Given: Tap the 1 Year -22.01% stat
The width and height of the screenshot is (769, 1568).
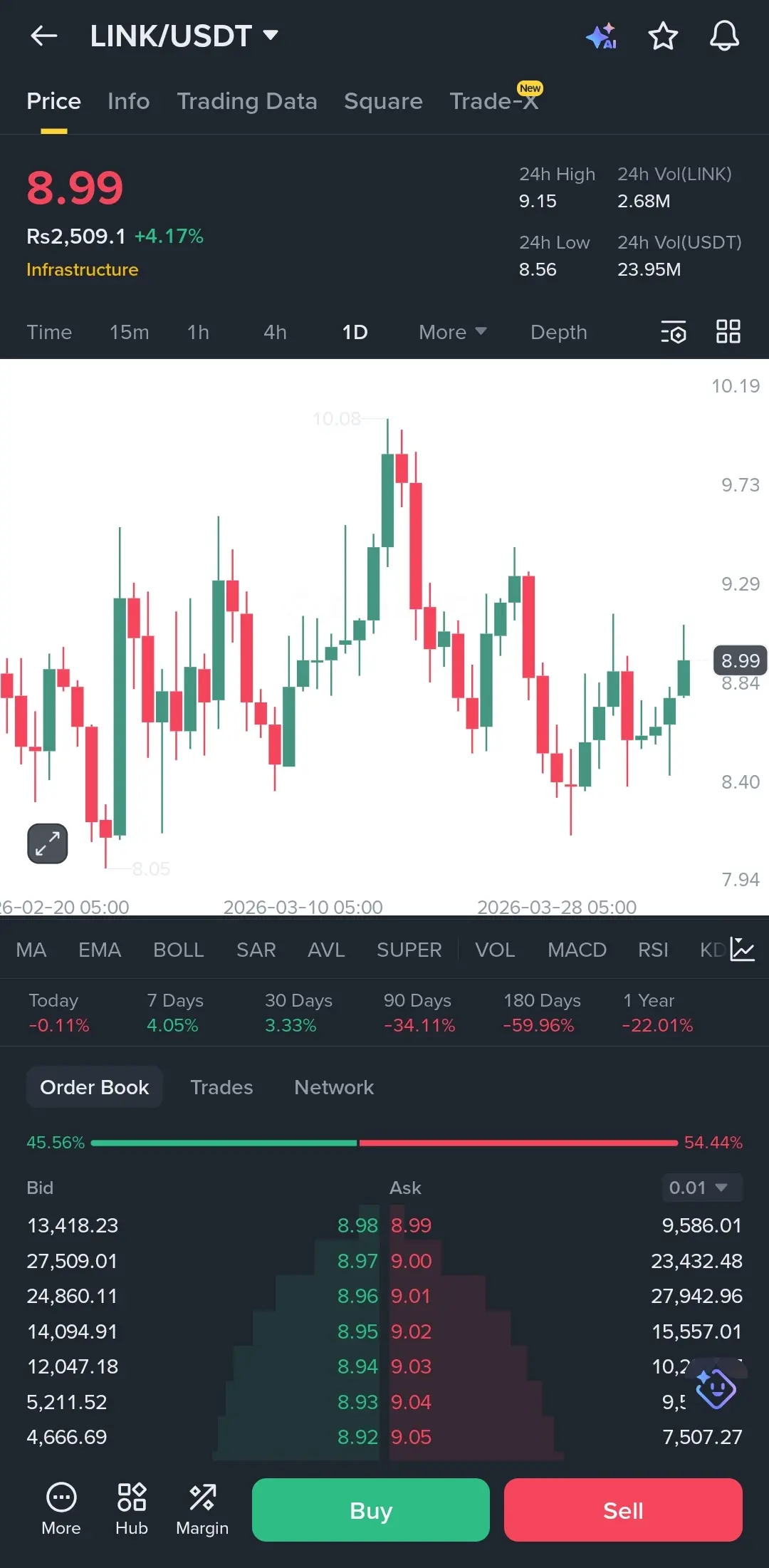Looking at the screenshot, I should pyautogui.click(x=658, y=1013).
